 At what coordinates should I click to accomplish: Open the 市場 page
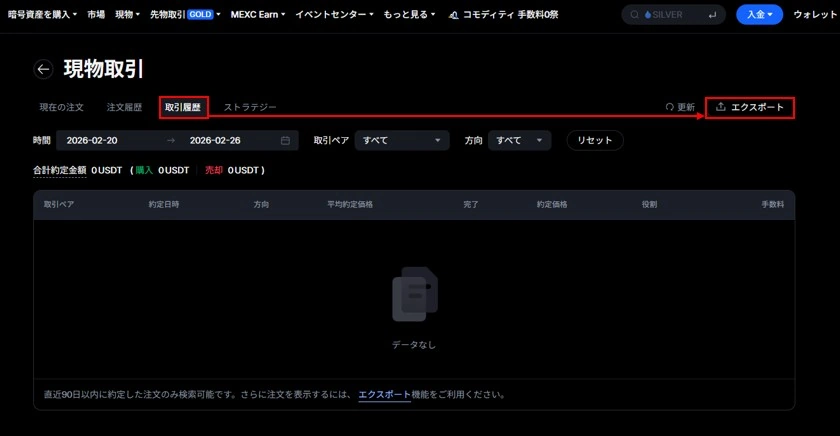point(96,14)
